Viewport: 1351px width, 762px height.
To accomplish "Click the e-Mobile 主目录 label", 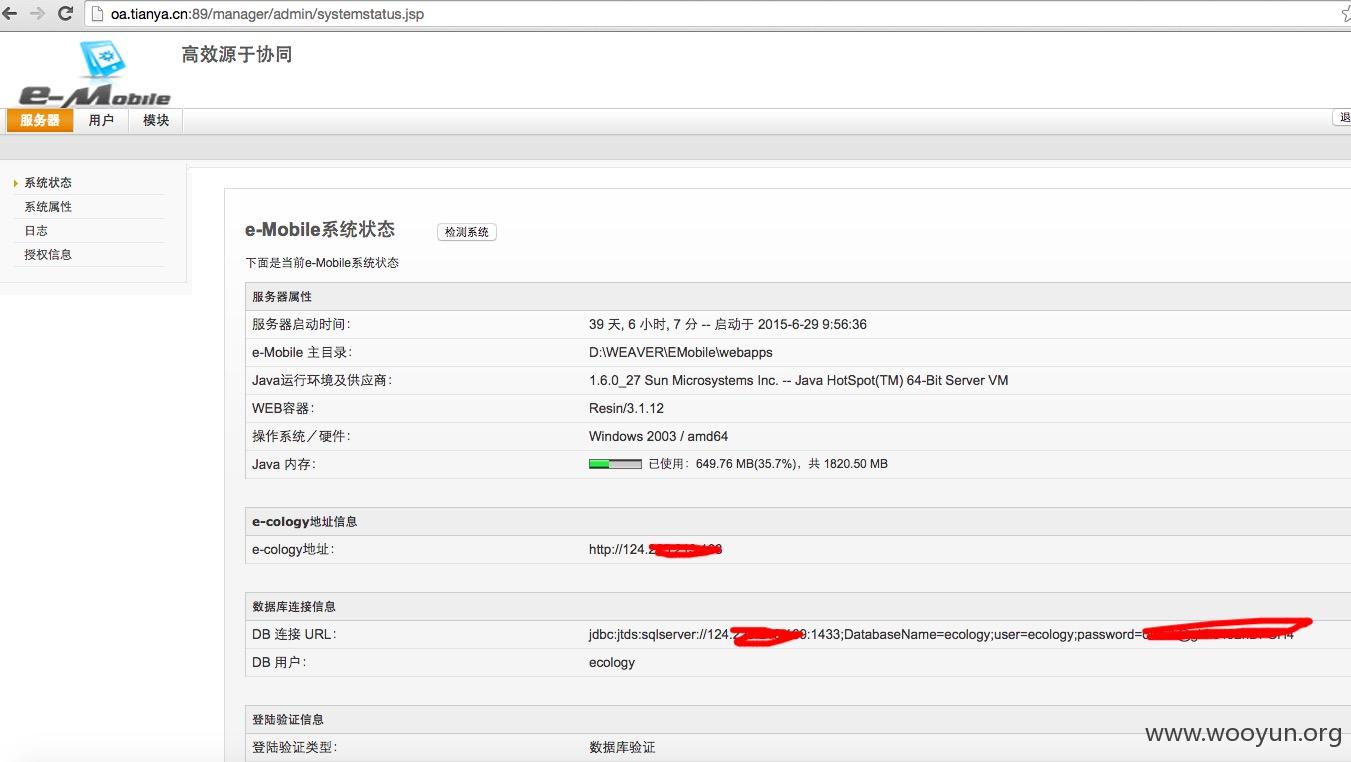I will click(x=302, y=353).
